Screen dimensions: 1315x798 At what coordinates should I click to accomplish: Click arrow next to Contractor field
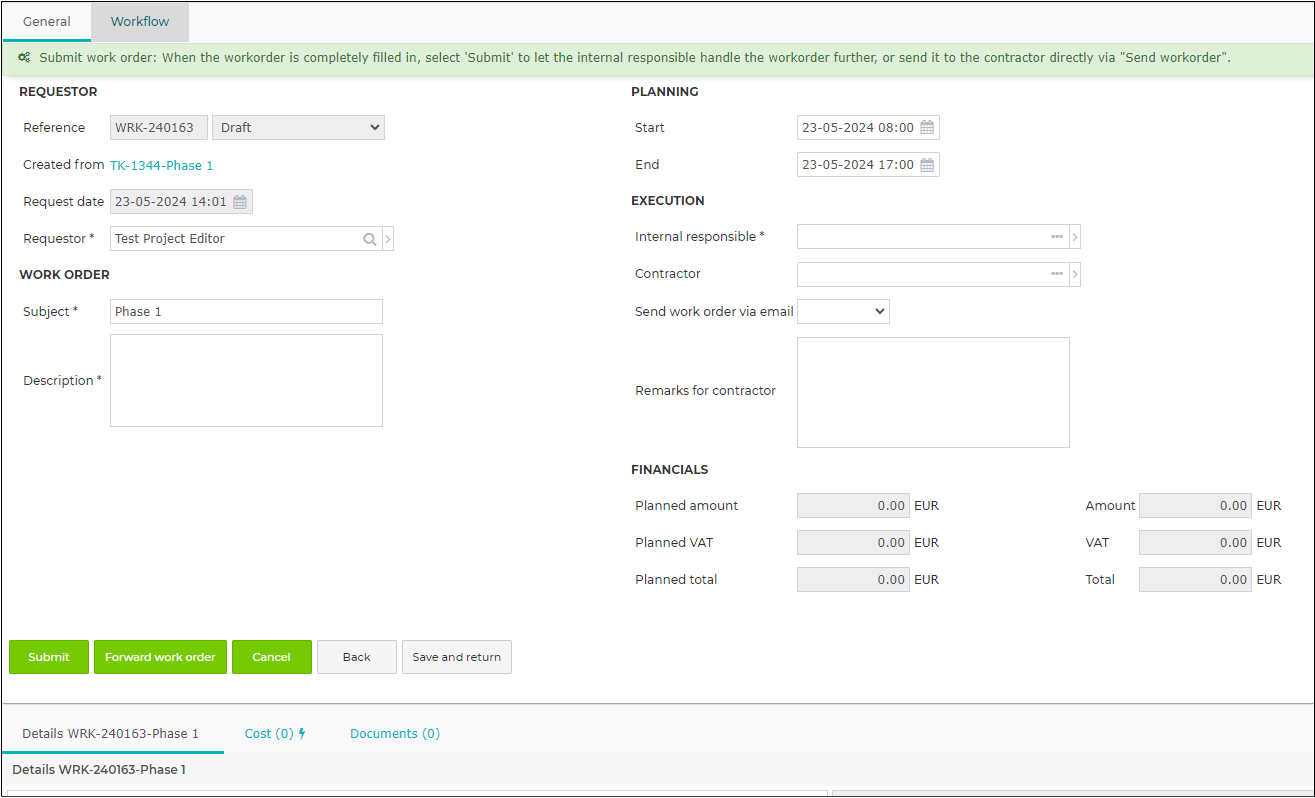coord(1075,274)
